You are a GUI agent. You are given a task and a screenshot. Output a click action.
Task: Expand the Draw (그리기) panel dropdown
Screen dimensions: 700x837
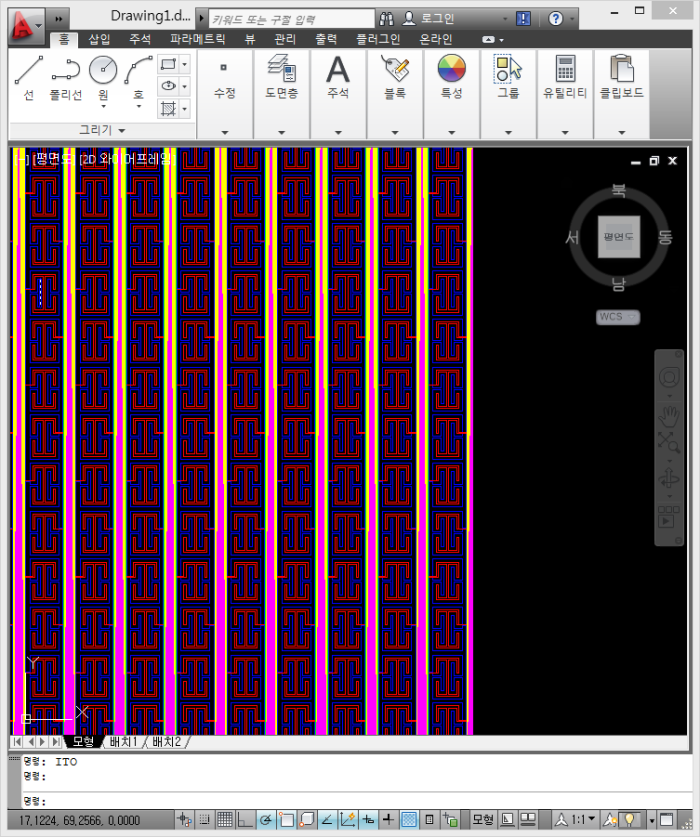[x=102, y=130]
